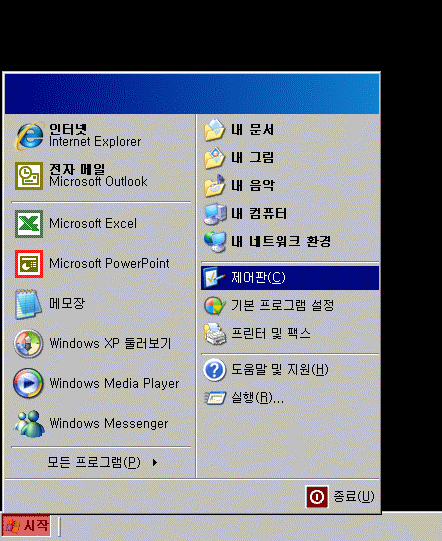Open Microsoft PowerPoint
This screenshot has height=541, width=442.
click(100, 264)
